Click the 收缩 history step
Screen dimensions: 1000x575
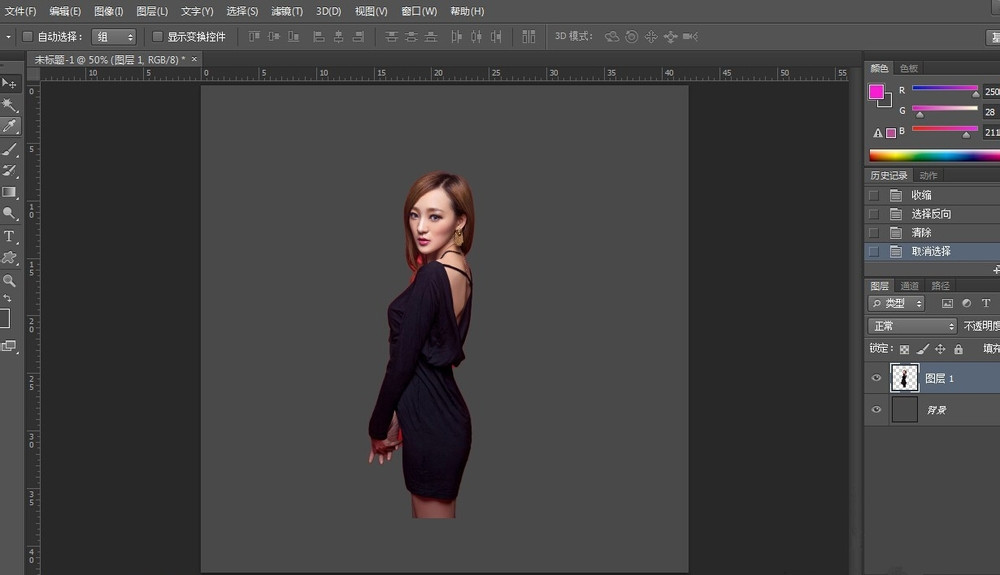(x=921, y=195)
